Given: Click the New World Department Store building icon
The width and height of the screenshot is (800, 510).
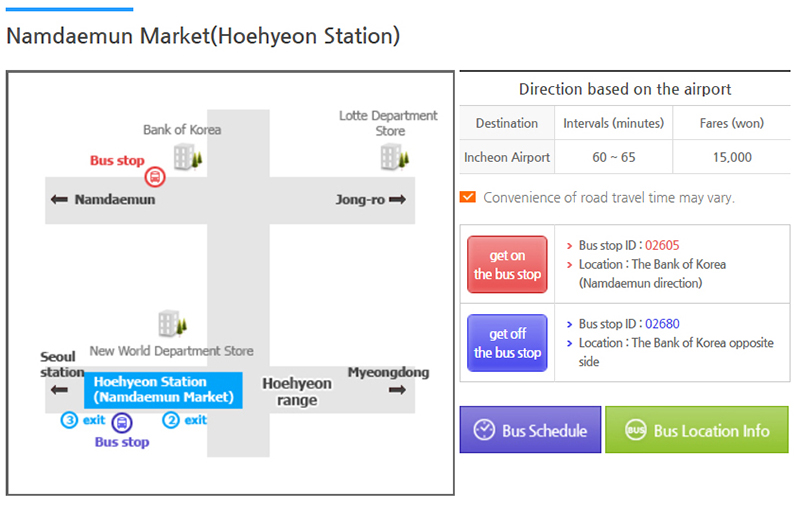Looking at the screenshot, I should [171, 324].
